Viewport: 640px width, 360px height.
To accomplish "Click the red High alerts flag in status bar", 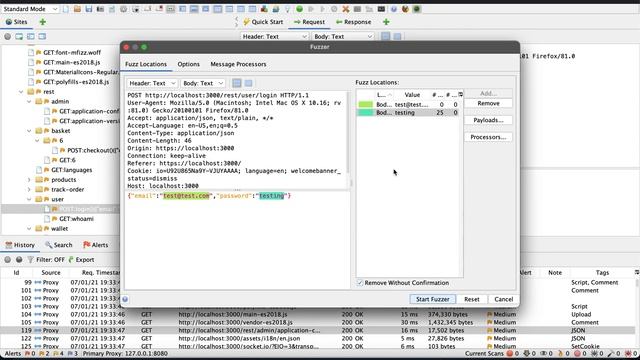I will click(28, 353).
